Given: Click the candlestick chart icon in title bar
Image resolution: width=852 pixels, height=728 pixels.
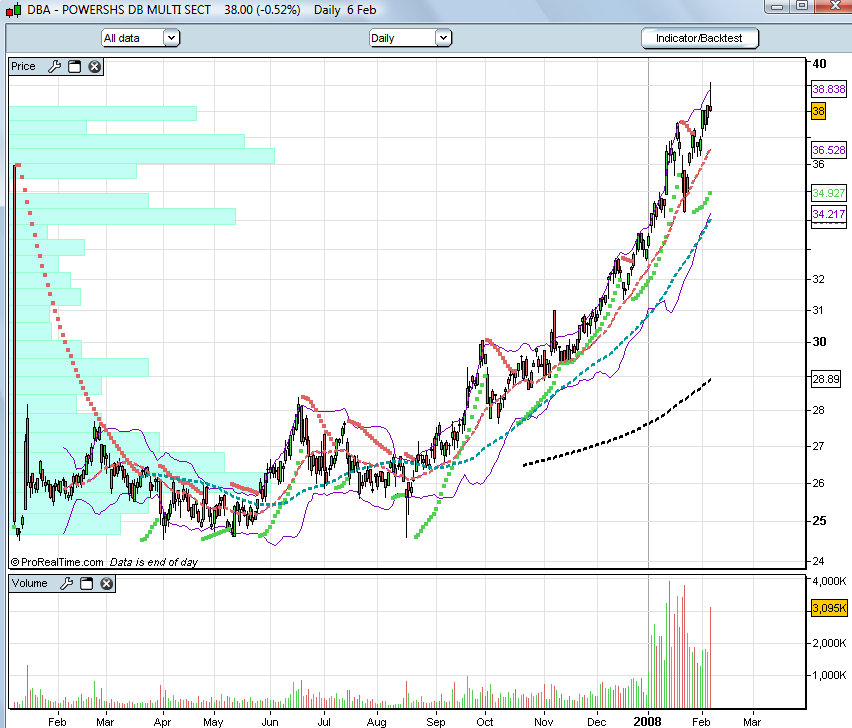Looking at the screenshot, I should pyautogui.click(x=14, y=10).
